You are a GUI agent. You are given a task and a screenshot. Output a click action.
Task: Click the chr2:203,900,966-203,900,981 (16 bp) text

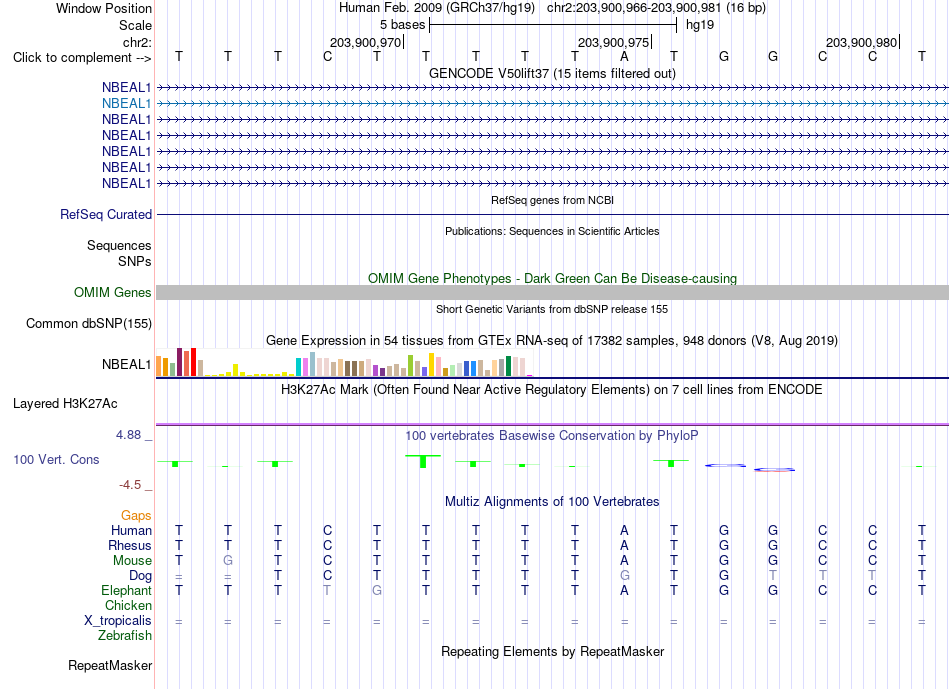tap(656, 8)
